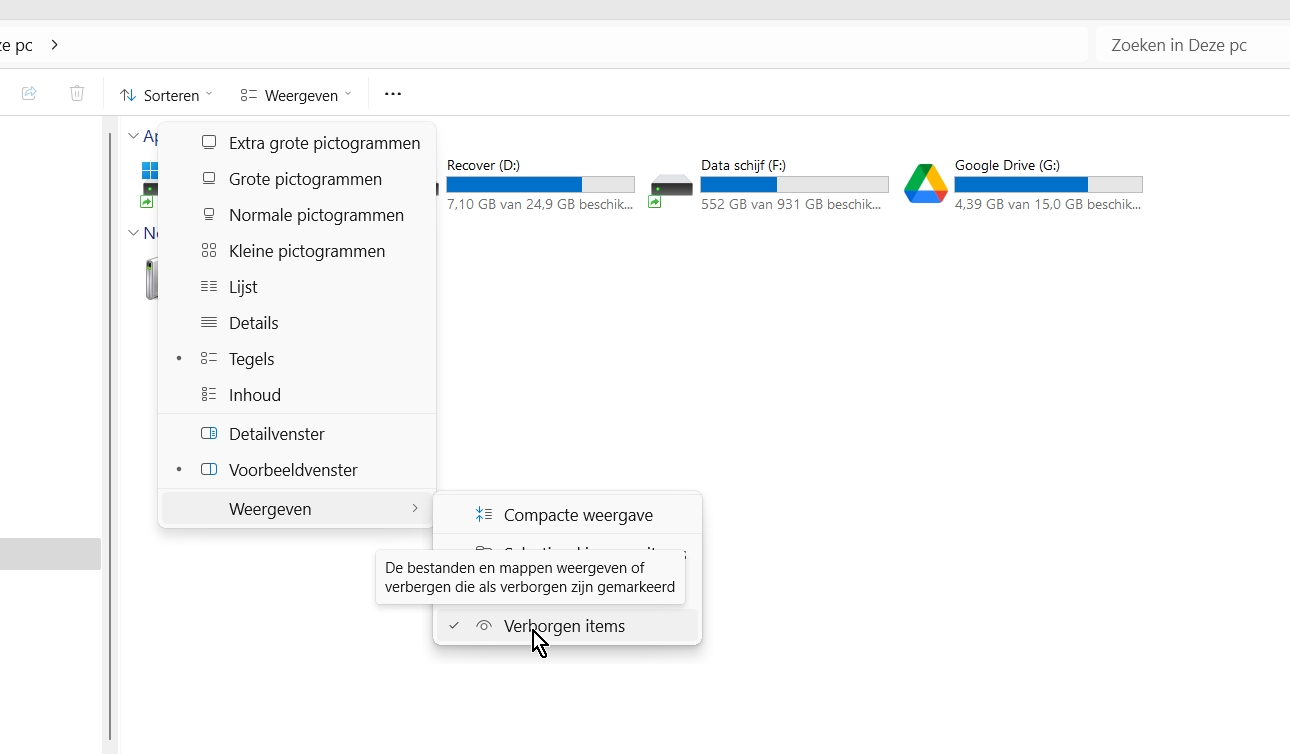Screen dimensions: 1290x754
Task: Toggle the Verborgen items option
Action: click(x=564, y=626)
